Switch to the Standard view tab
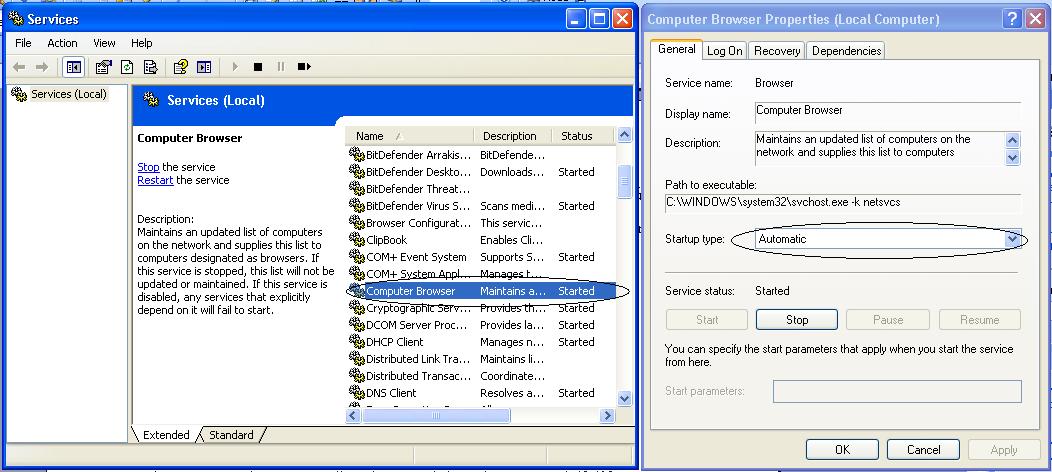 [x=231, y=435]
